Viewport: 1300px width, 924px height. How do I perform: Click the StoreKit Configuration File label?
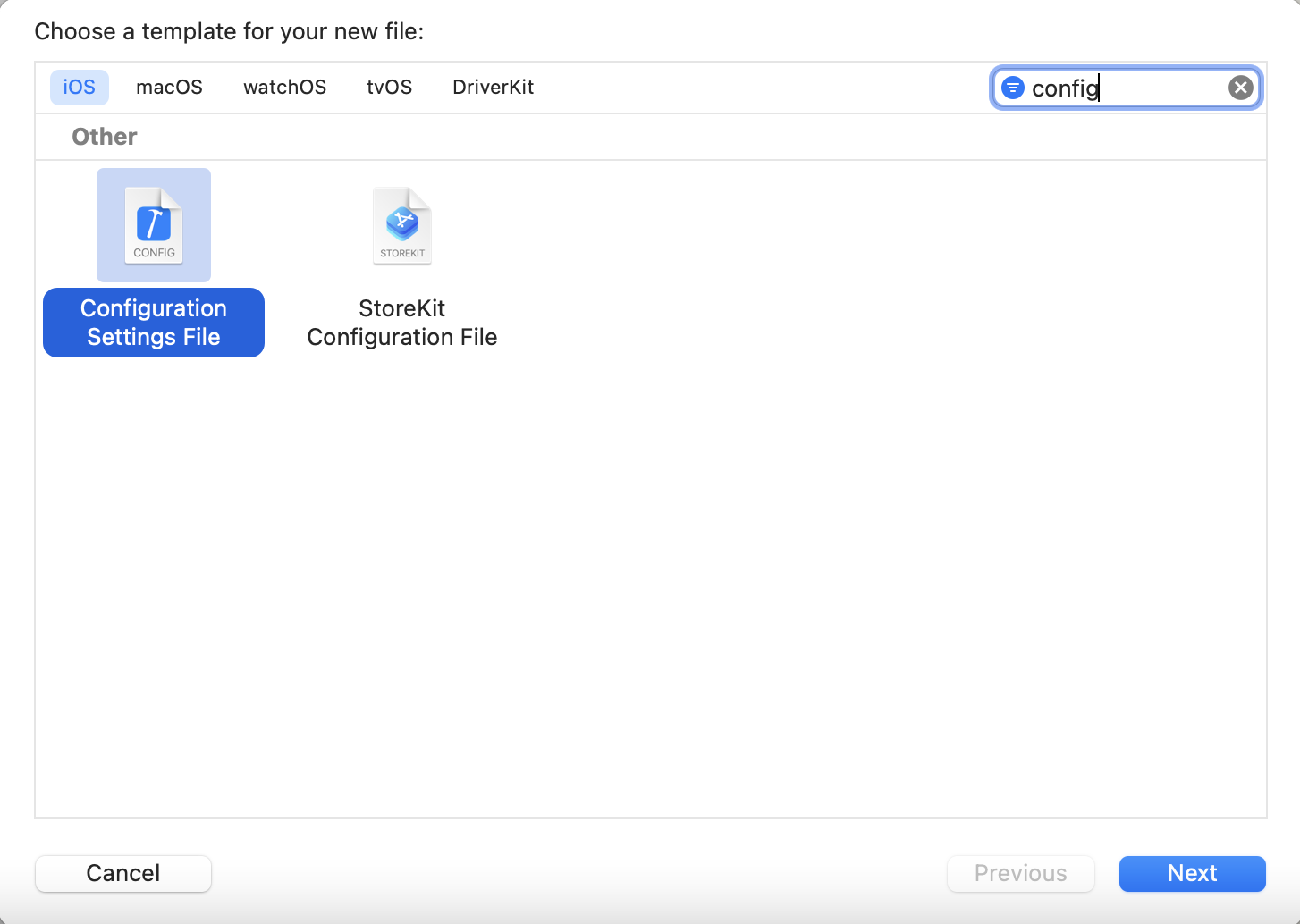(402, 323)
